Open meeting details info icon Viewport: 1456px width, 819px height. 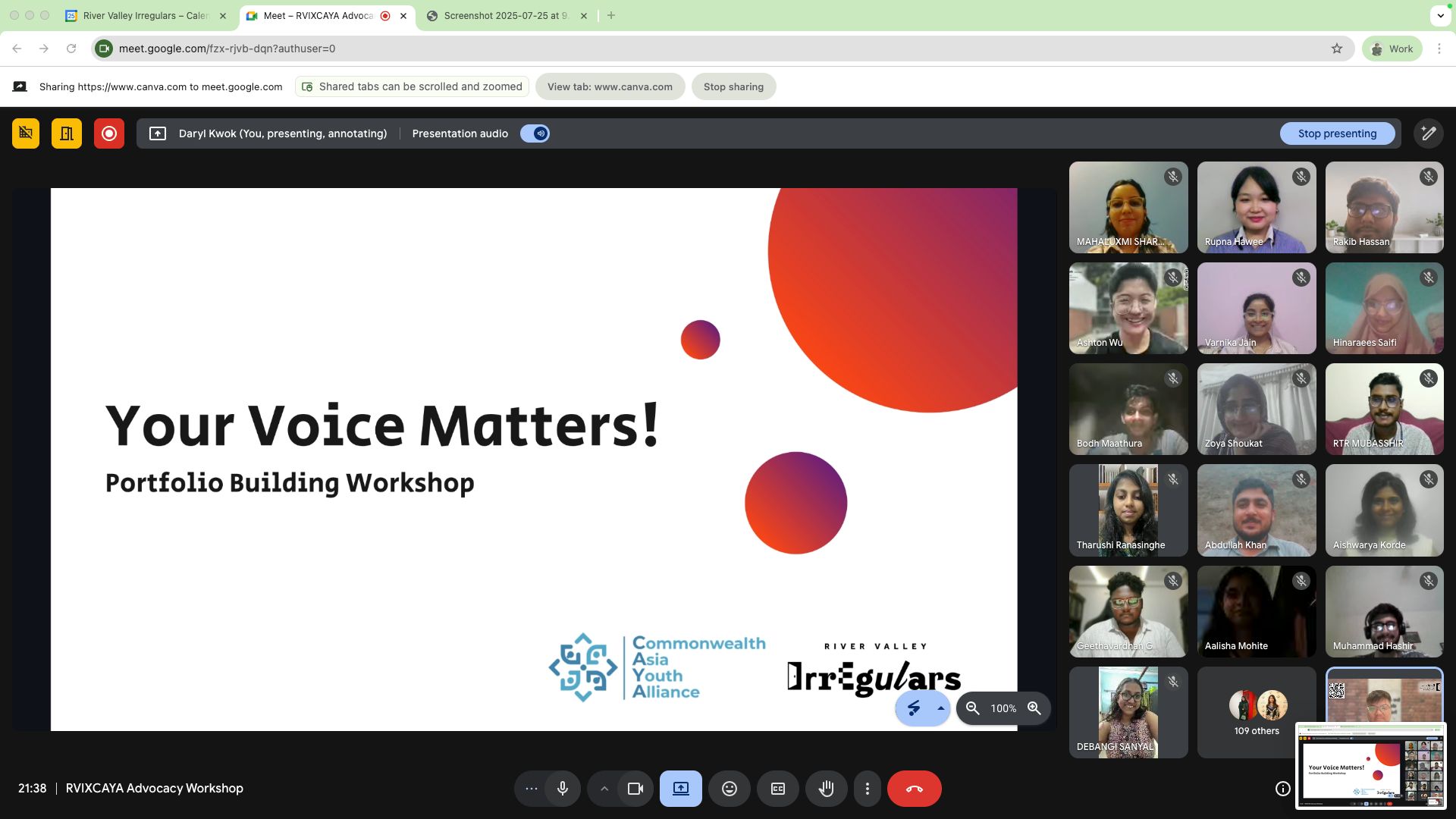pos(1283,789)
